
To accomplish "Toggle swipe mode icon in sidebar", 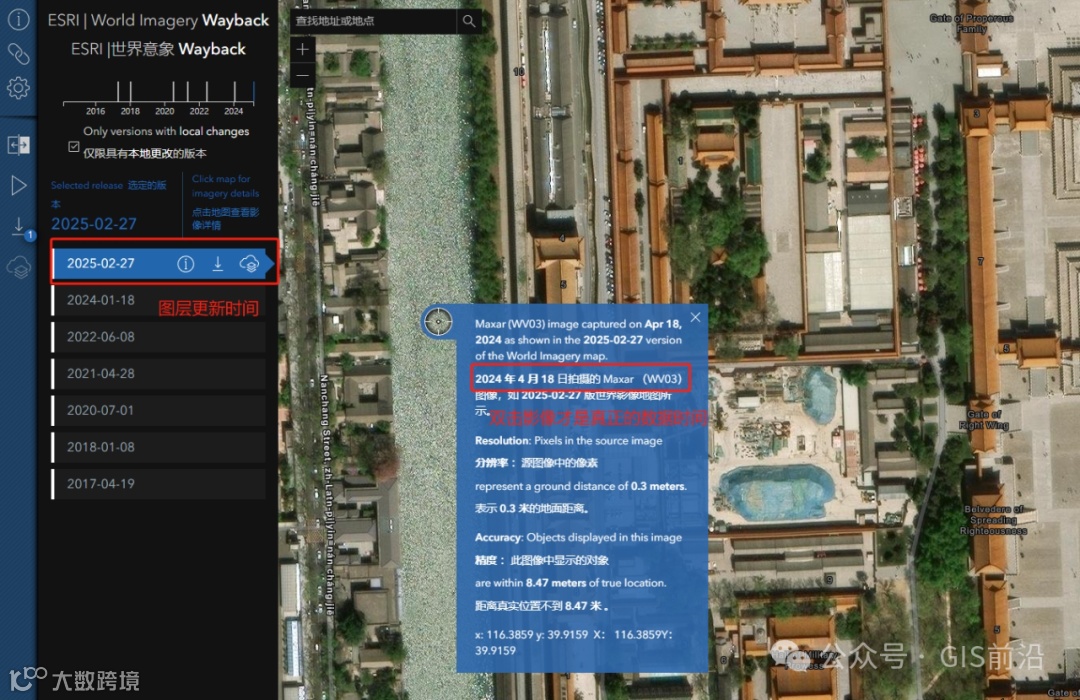I will [x=19, y=145].
